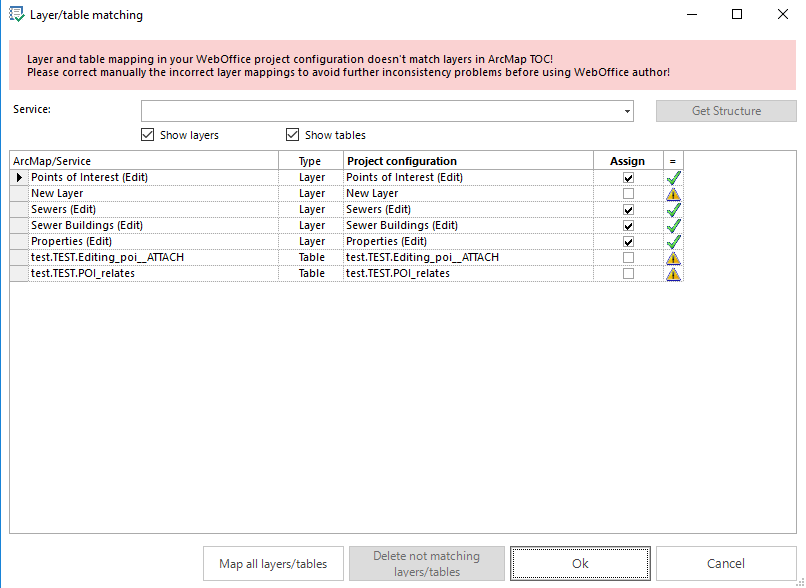This screenshot has height=588, width=806.
Task: Click the green check icon for Sewers (Edit)
Action: [673, 209]
